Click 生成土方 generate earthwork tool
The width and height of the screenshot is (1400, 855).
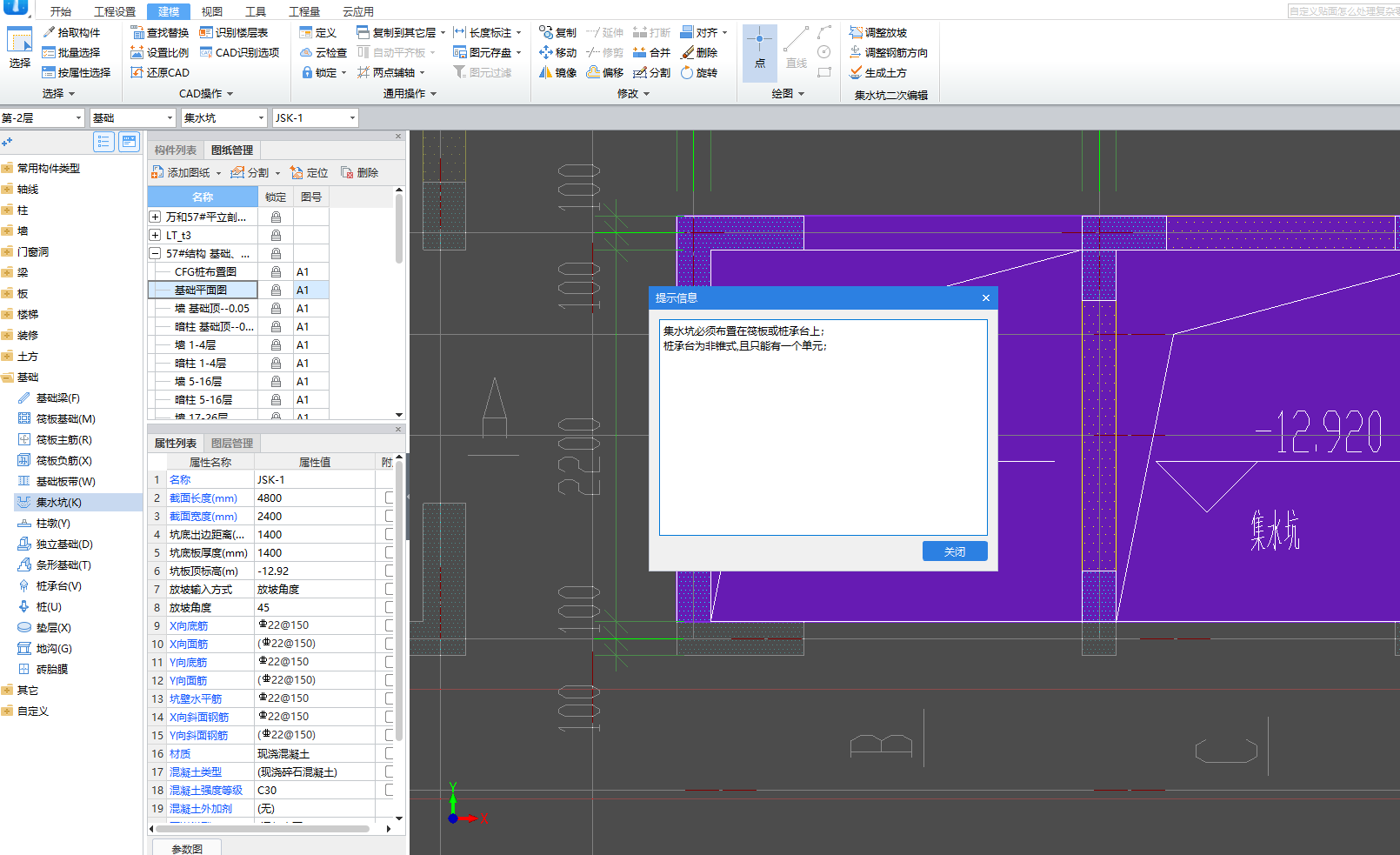pyautogui.click(x=878, y=72)
